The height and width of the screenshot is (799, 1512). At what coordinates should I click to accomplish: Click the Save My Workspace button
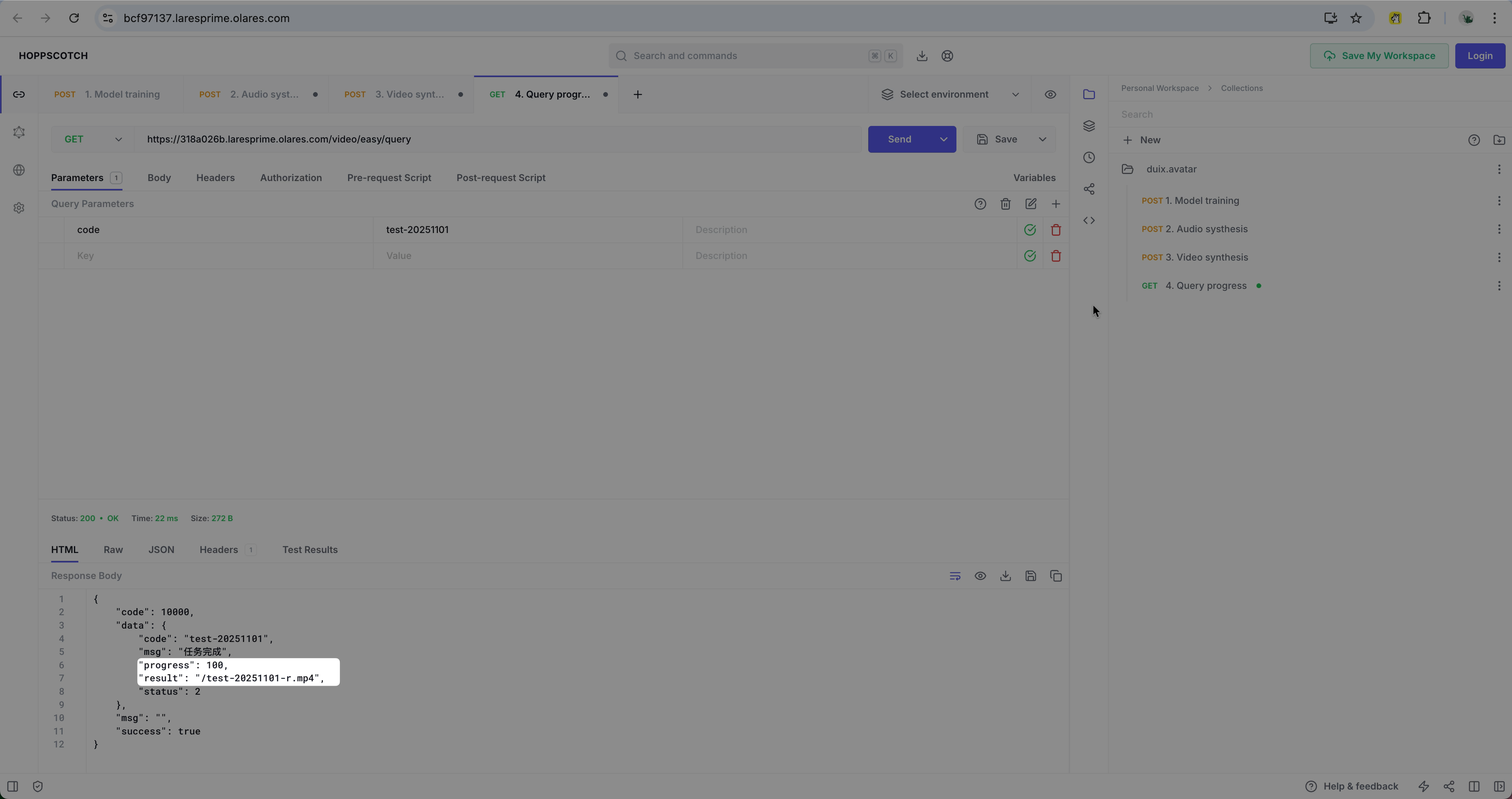[1379, 56]
